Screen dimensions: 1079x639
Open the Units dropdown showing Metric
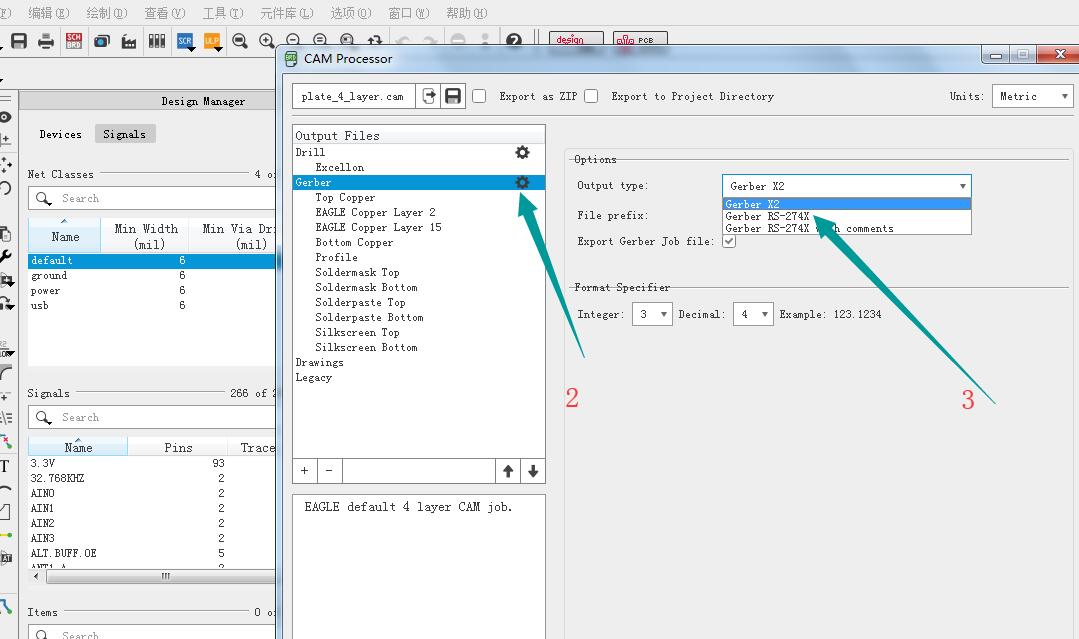click(x=1032, y=96)
